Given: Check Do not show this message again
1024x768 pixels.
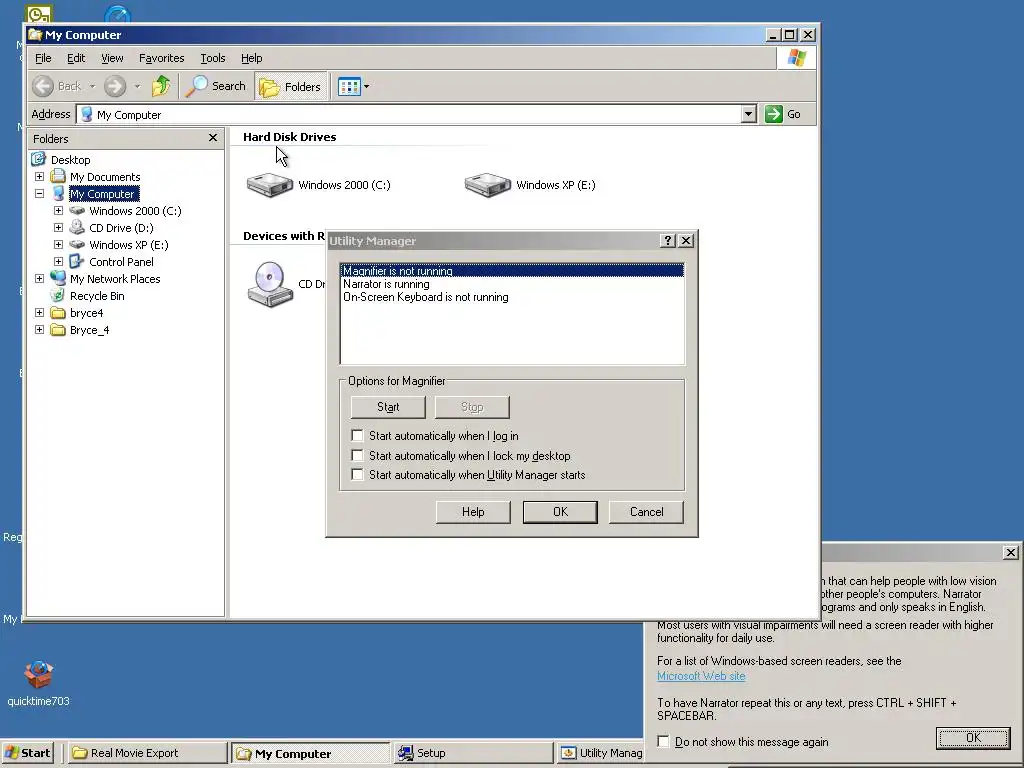Looking at the screenshot, I should point(664,741).
